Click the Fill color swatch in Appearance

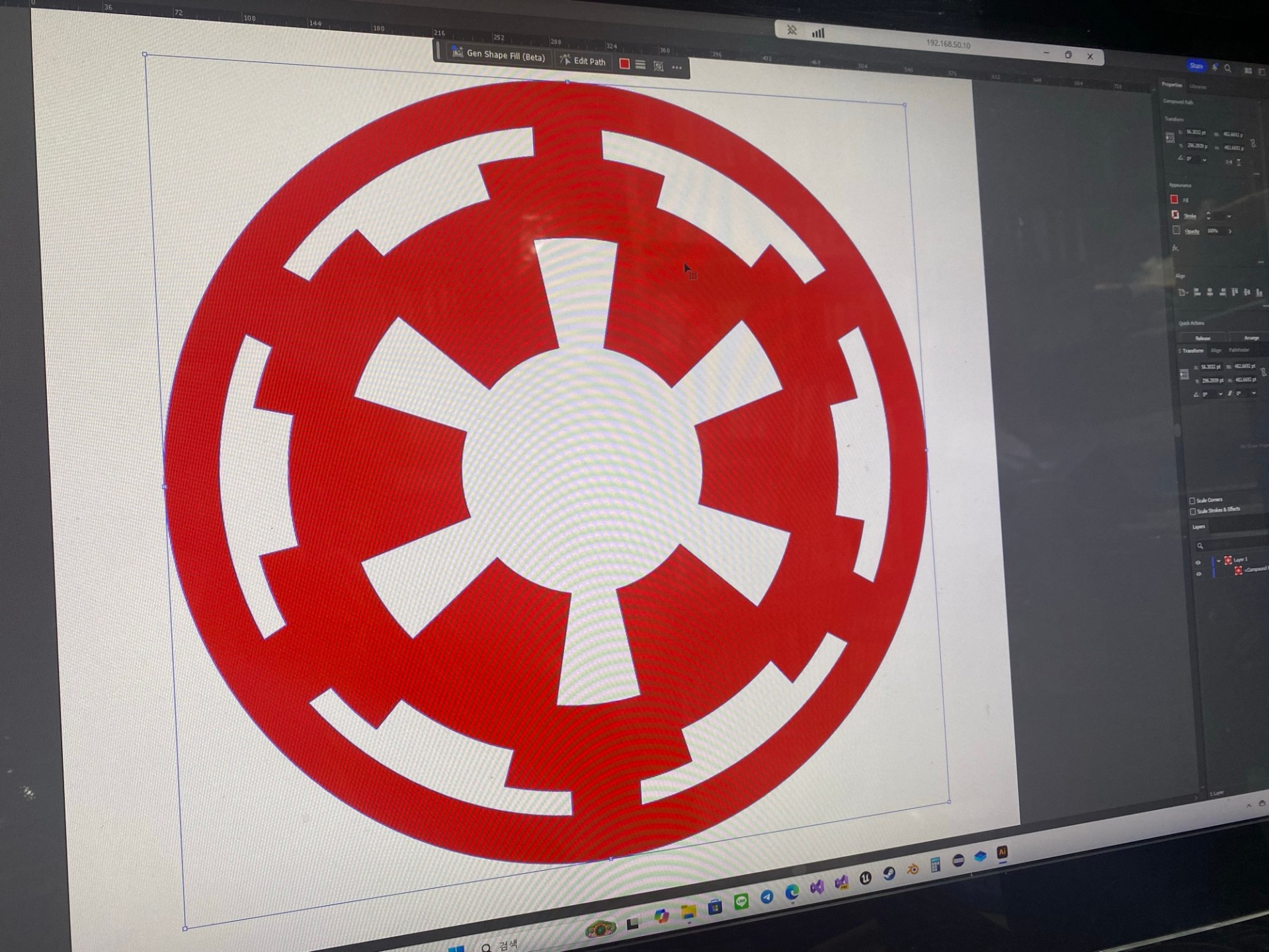(x=1174, y=199)
